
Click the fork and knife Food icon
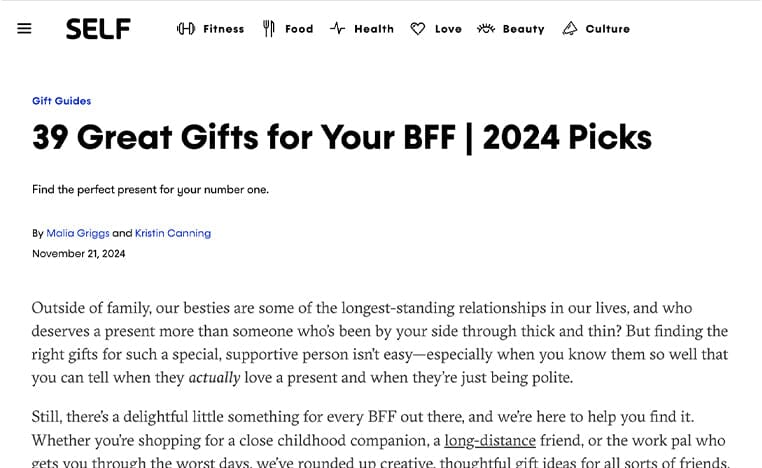coord(269,29)
